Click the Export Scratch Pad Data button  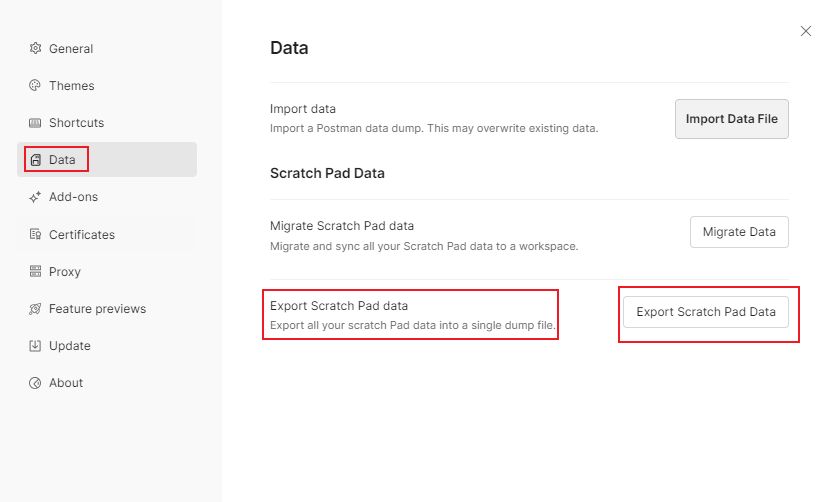tap(706, 312)
